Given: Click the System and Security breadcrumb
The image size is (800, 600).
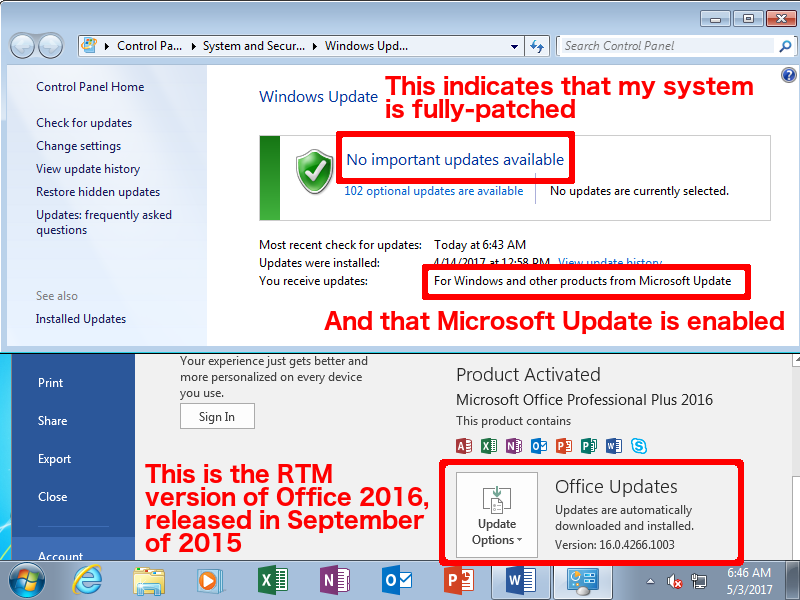Looking at the screenshot, I should coord(254,46).
